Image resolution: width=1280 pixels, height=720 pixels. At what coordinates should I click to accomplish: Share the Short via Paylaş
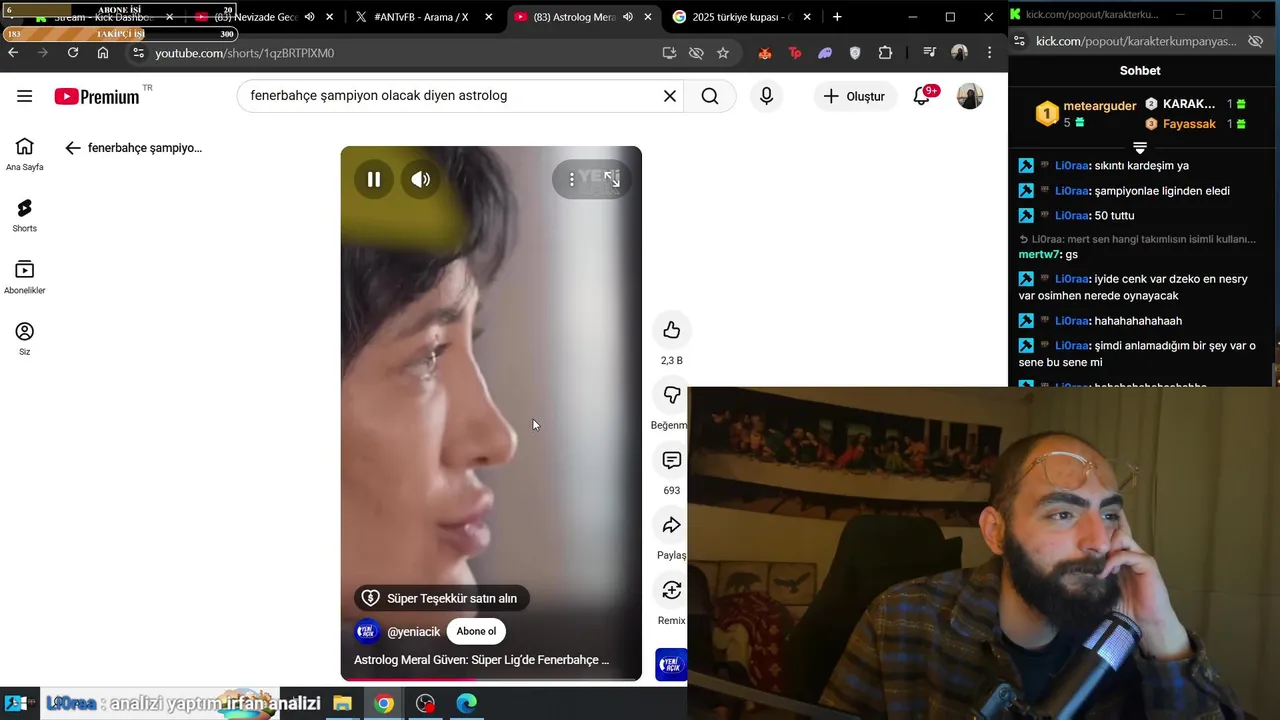672,525
